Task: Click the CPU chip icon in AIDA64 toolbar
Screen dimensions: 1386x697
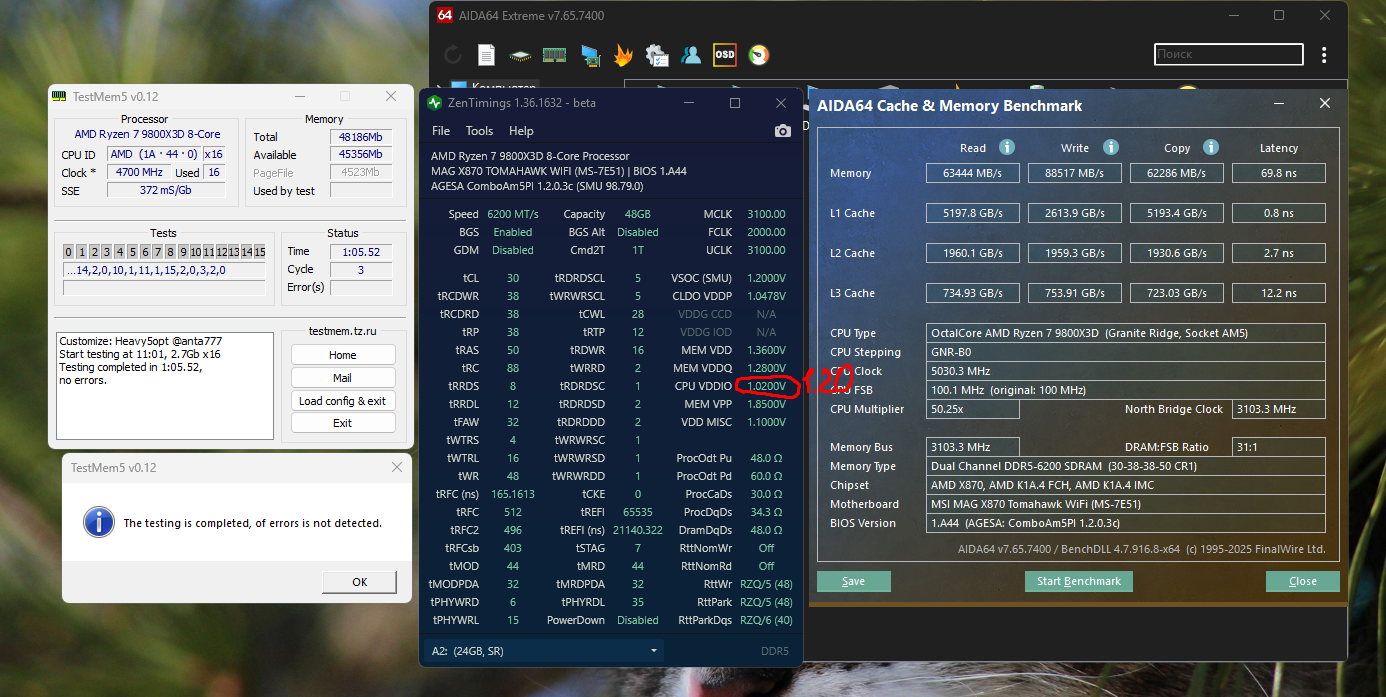Action: [520, 55]
